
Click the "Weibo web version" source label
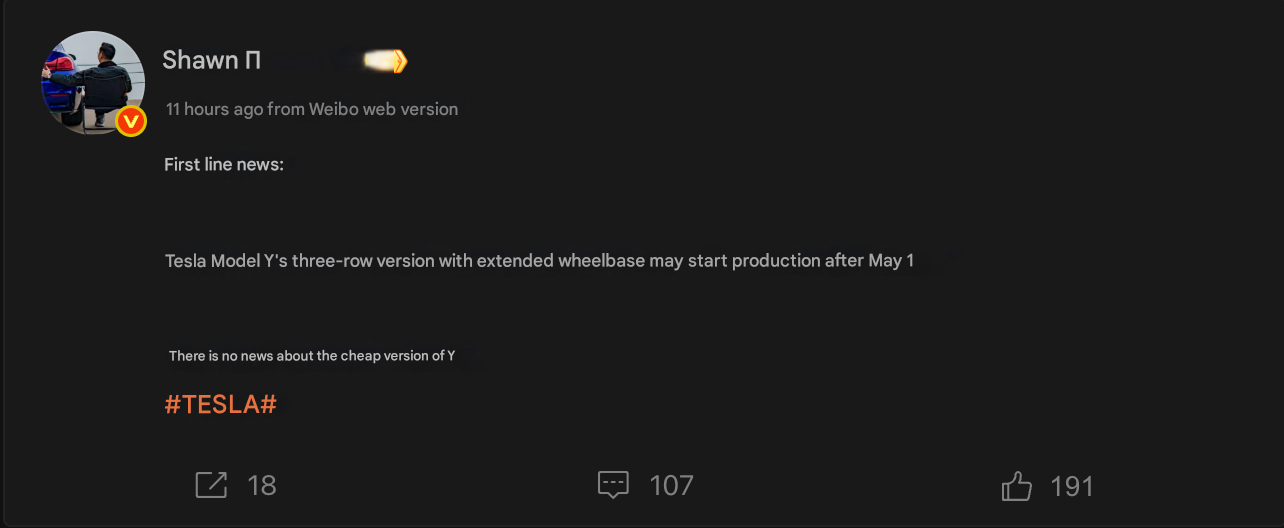pos(383,109)
